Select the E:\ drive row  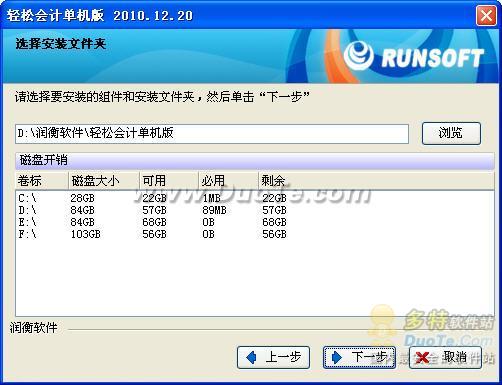click(255, 222)
